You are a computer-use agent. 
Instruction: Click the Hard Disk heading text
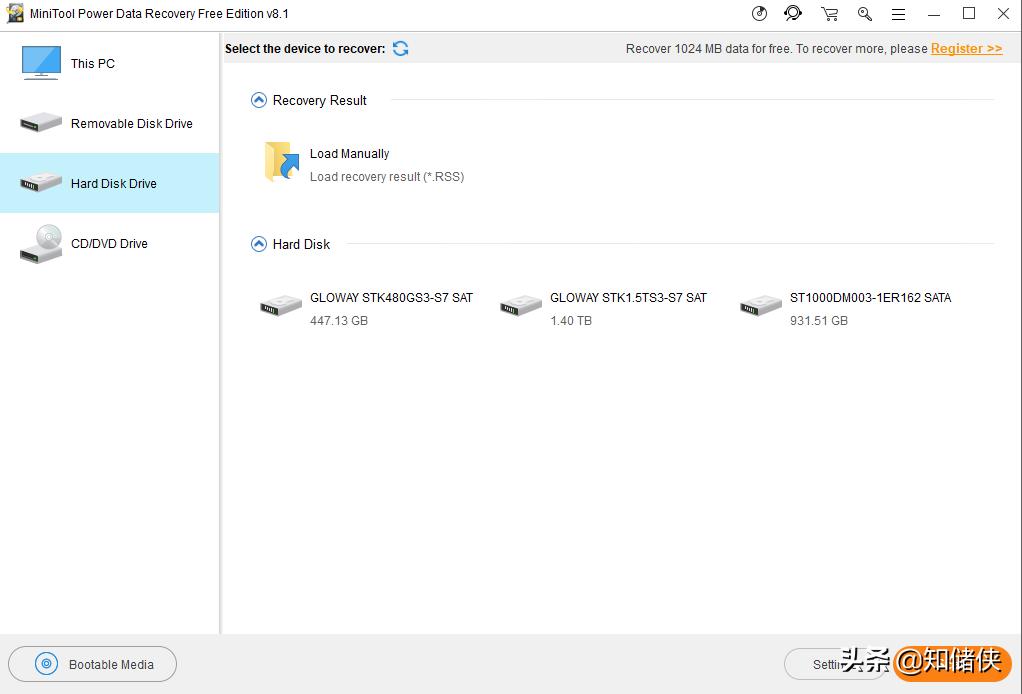pyautogui.click(x=301, y=244)
